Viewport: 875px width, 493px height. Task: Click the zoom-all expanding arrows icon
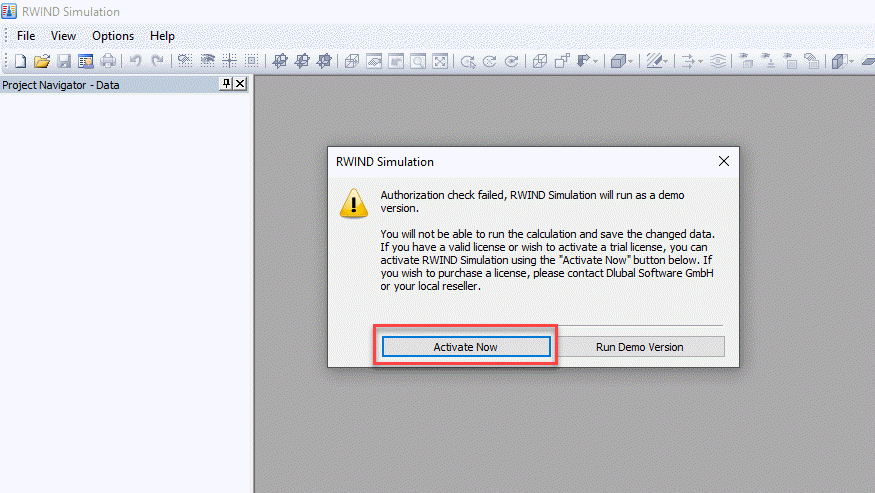click(440, 61)
